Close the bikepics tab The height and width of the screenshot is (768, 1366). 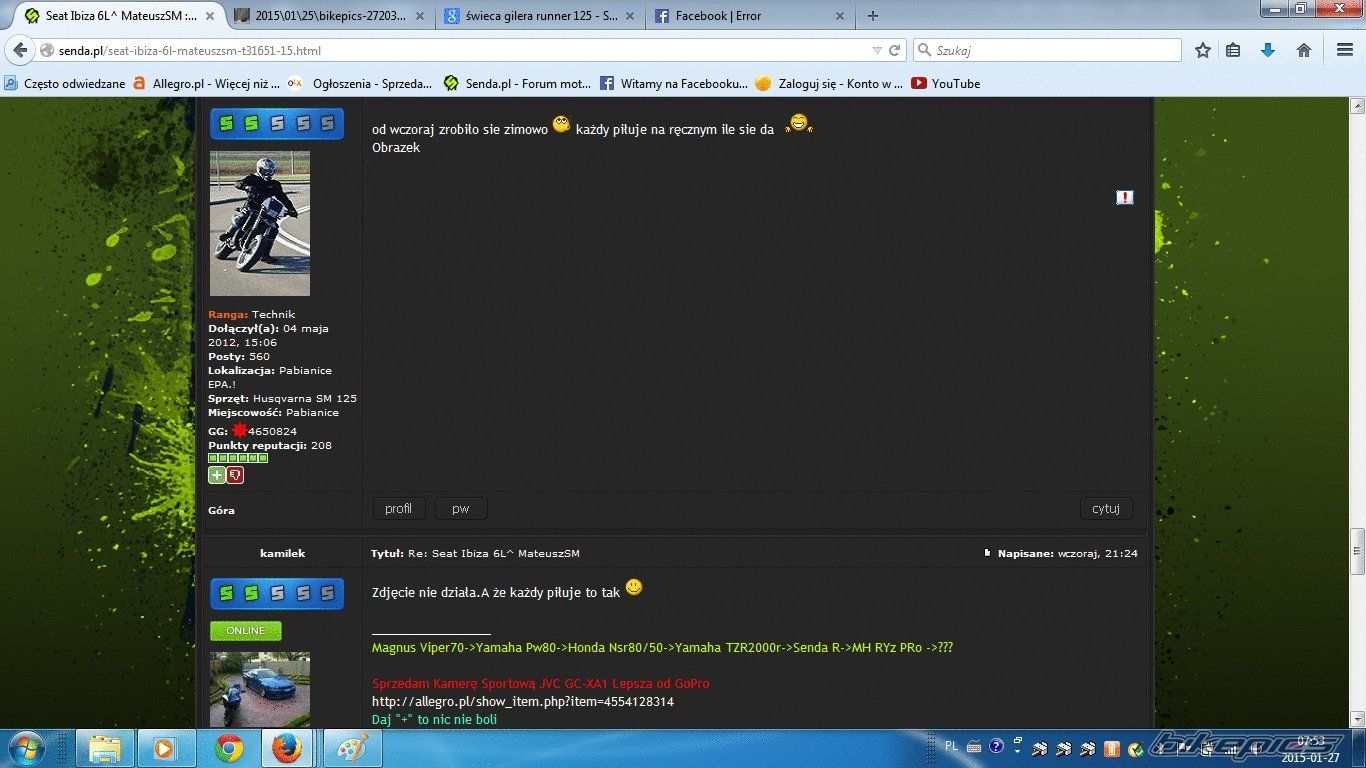420,16
